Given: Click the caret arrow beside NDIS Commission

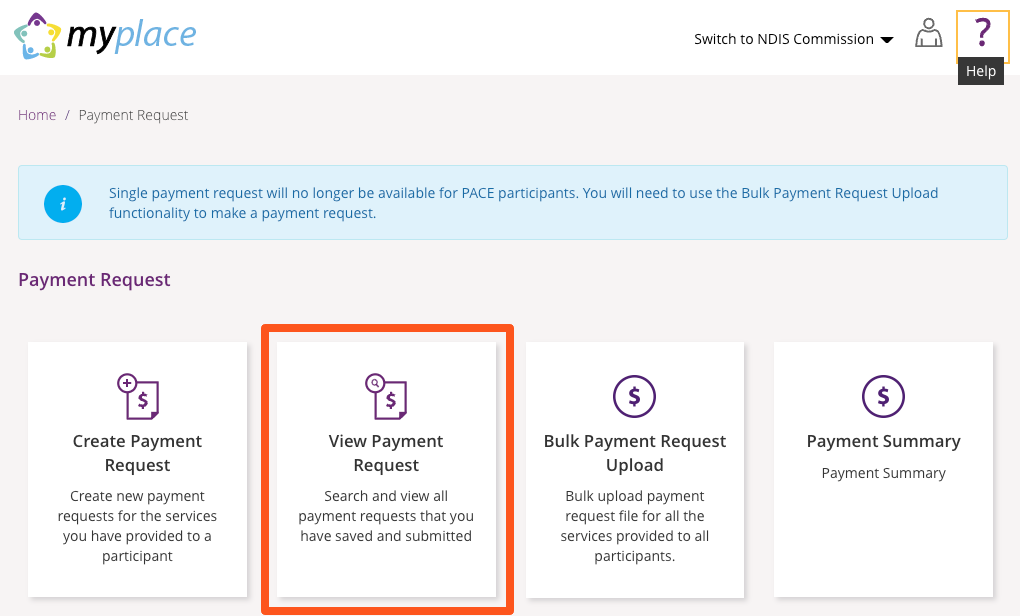Looking at the screenshot, I should point(886,40).
